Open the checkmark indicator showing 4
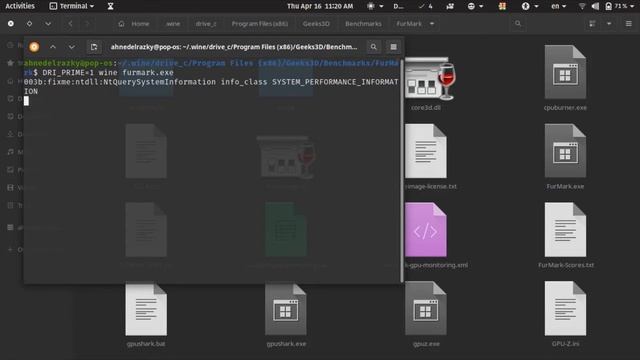Viewport: 640px width, 360px height. 426,6
